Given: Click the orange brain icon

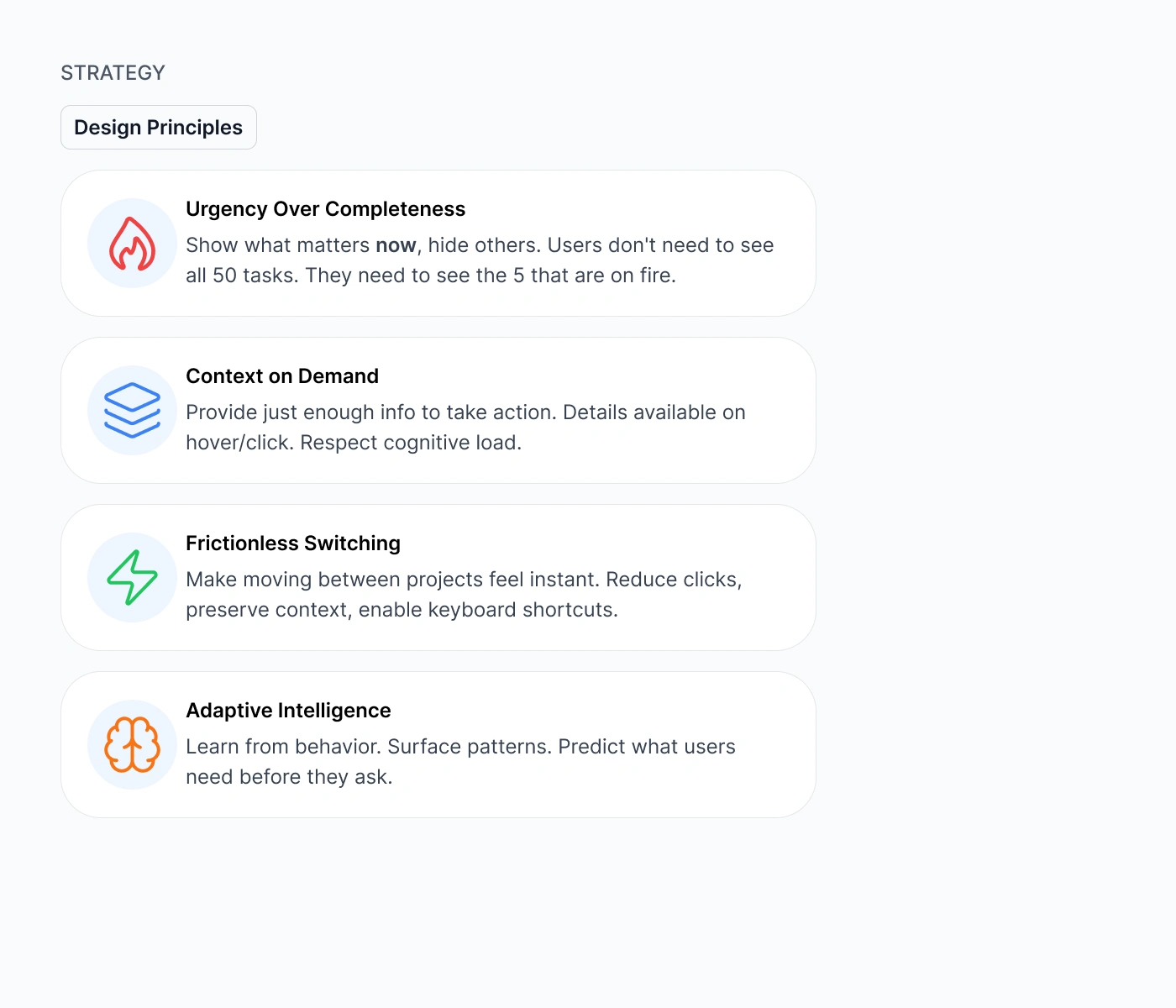Looking at the screenshot, I should point(132,745).
